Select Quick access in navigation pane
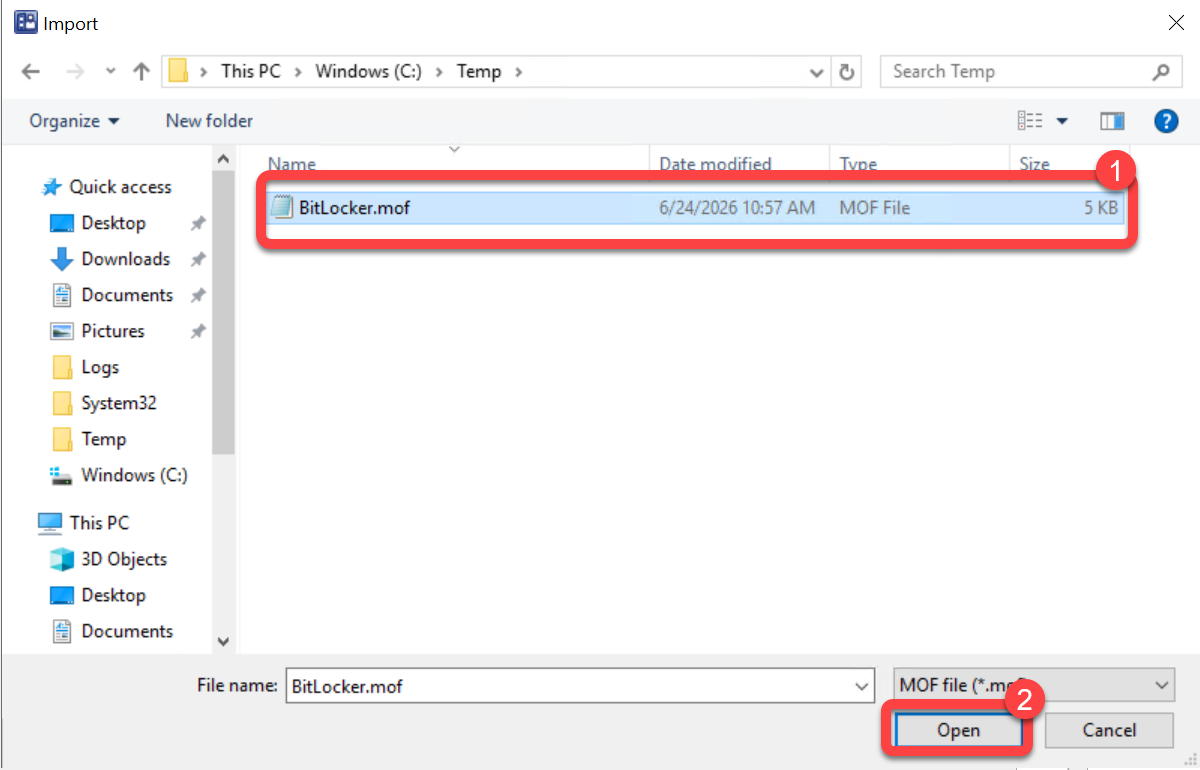Image resolution: width=1200 pixels, height=770 pixels. (x=120, y=187)
